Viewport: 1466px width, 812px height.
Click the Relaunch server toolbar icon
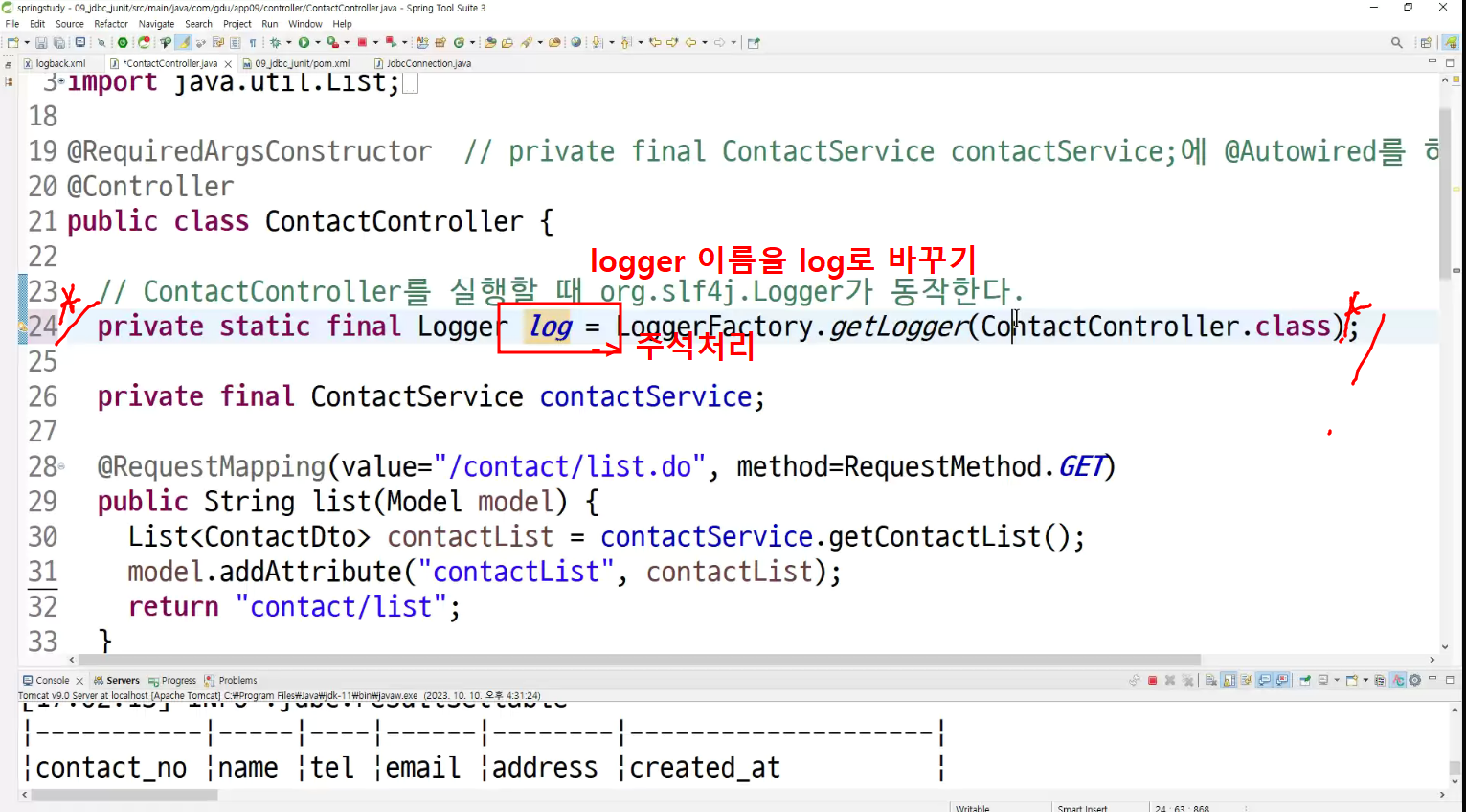point(144,42)
